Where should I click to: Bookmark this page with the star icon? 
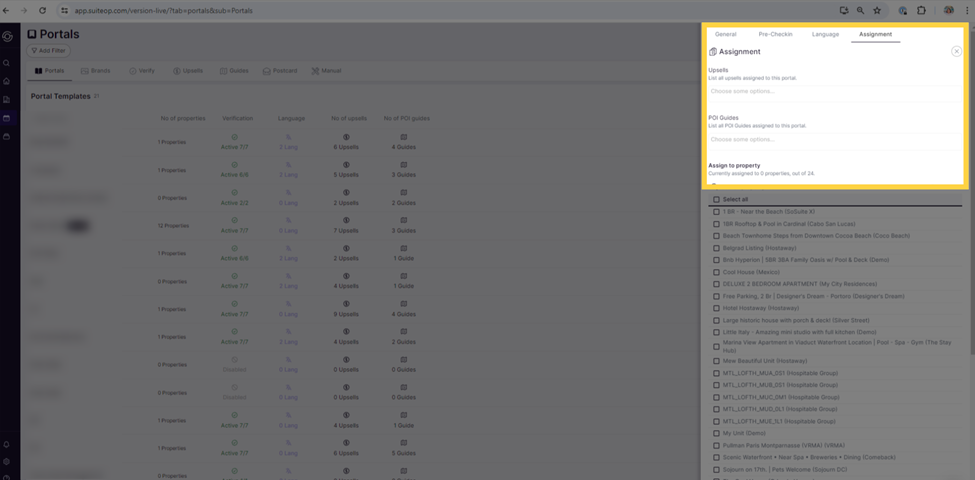point(877,10)
